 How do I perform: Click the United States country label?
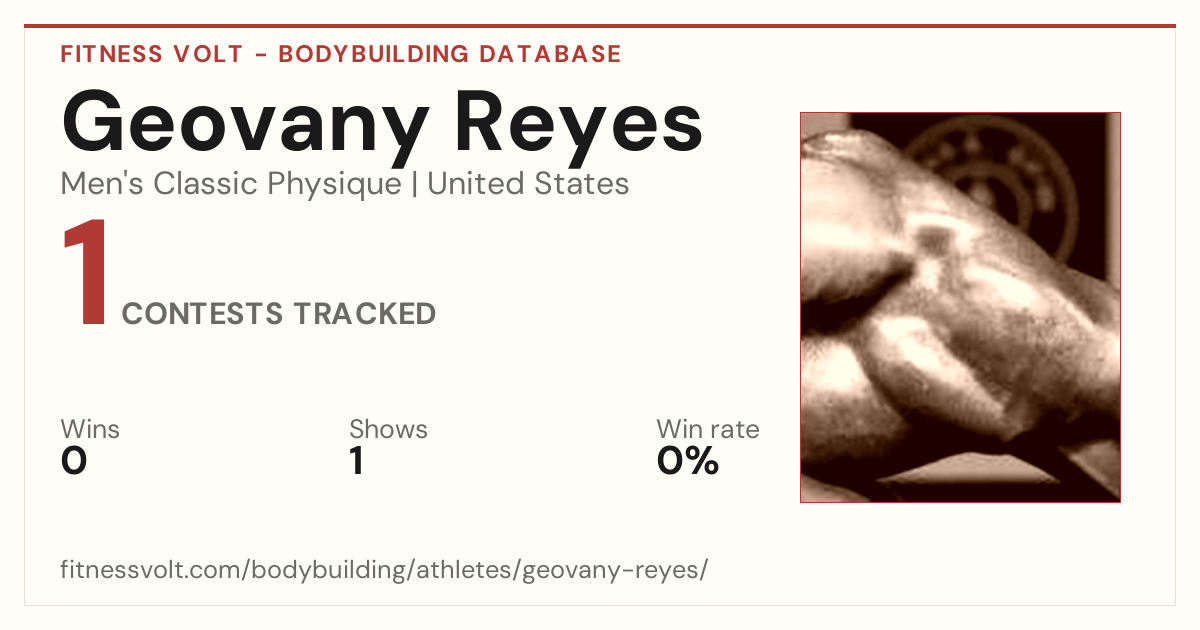[528, 184]
